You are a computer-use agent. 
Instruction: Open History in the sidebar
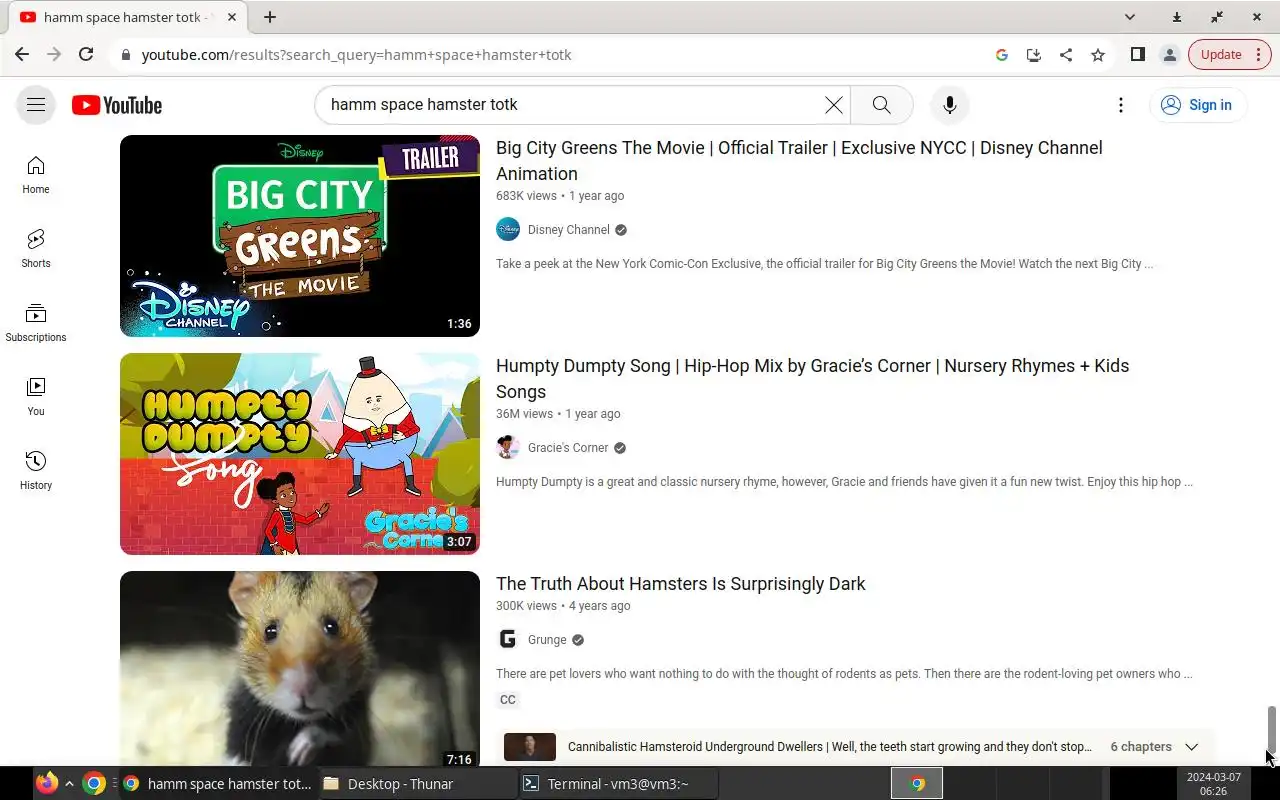[36, 471]
